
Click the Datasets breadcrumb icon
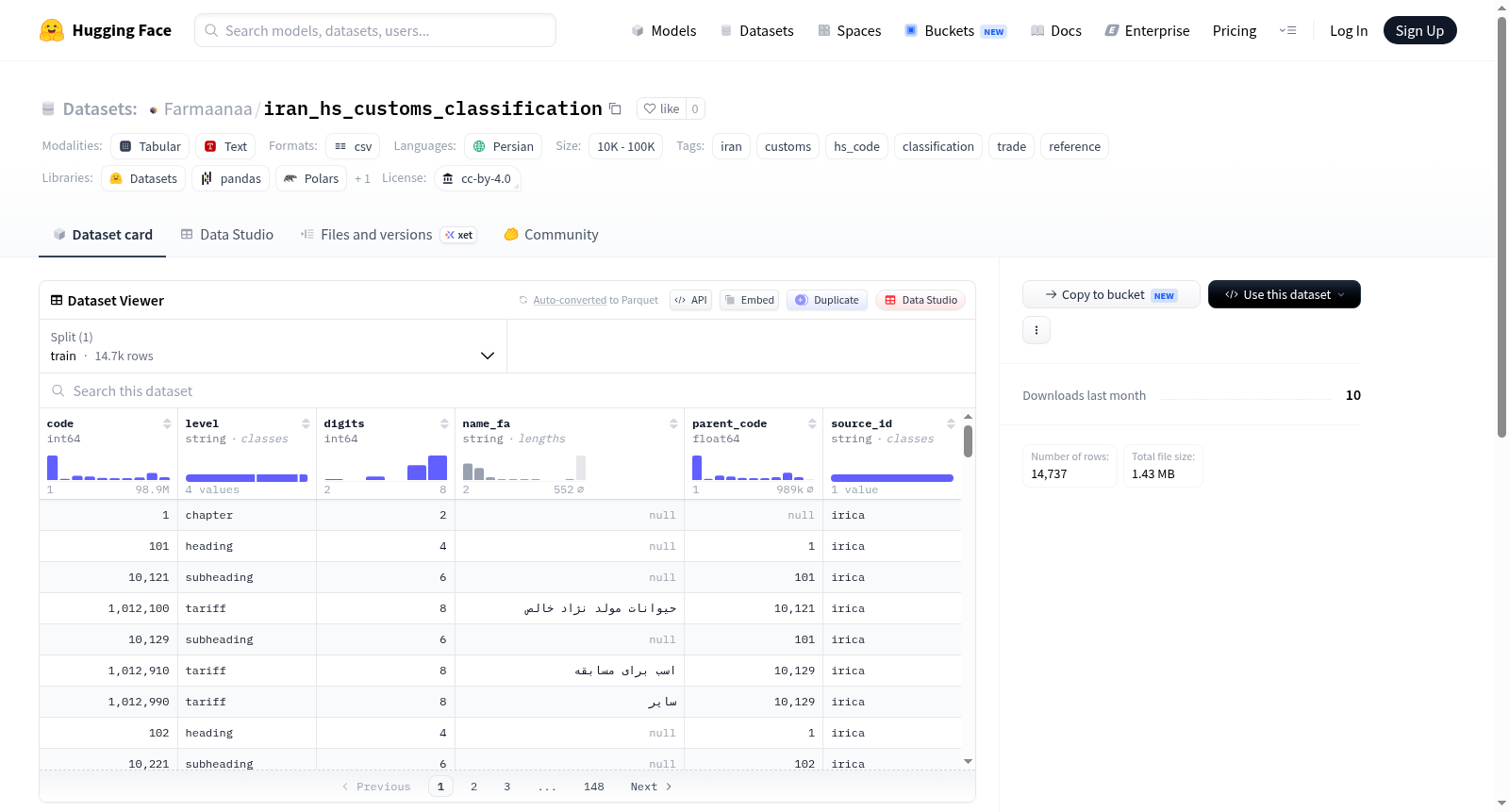pos(48,109)
